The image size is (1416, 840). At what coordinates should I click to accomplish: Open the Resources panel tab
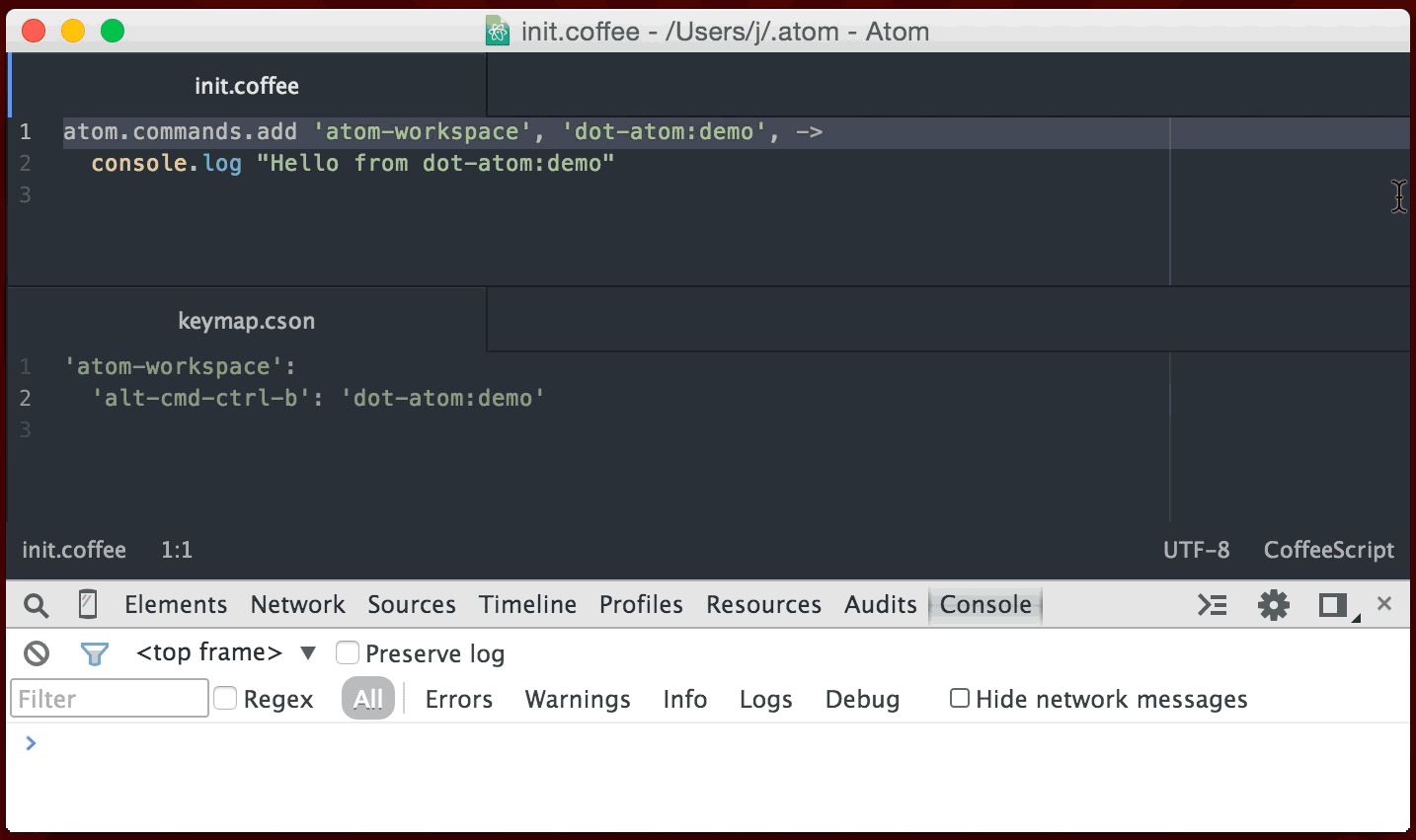tap(763, 604)
